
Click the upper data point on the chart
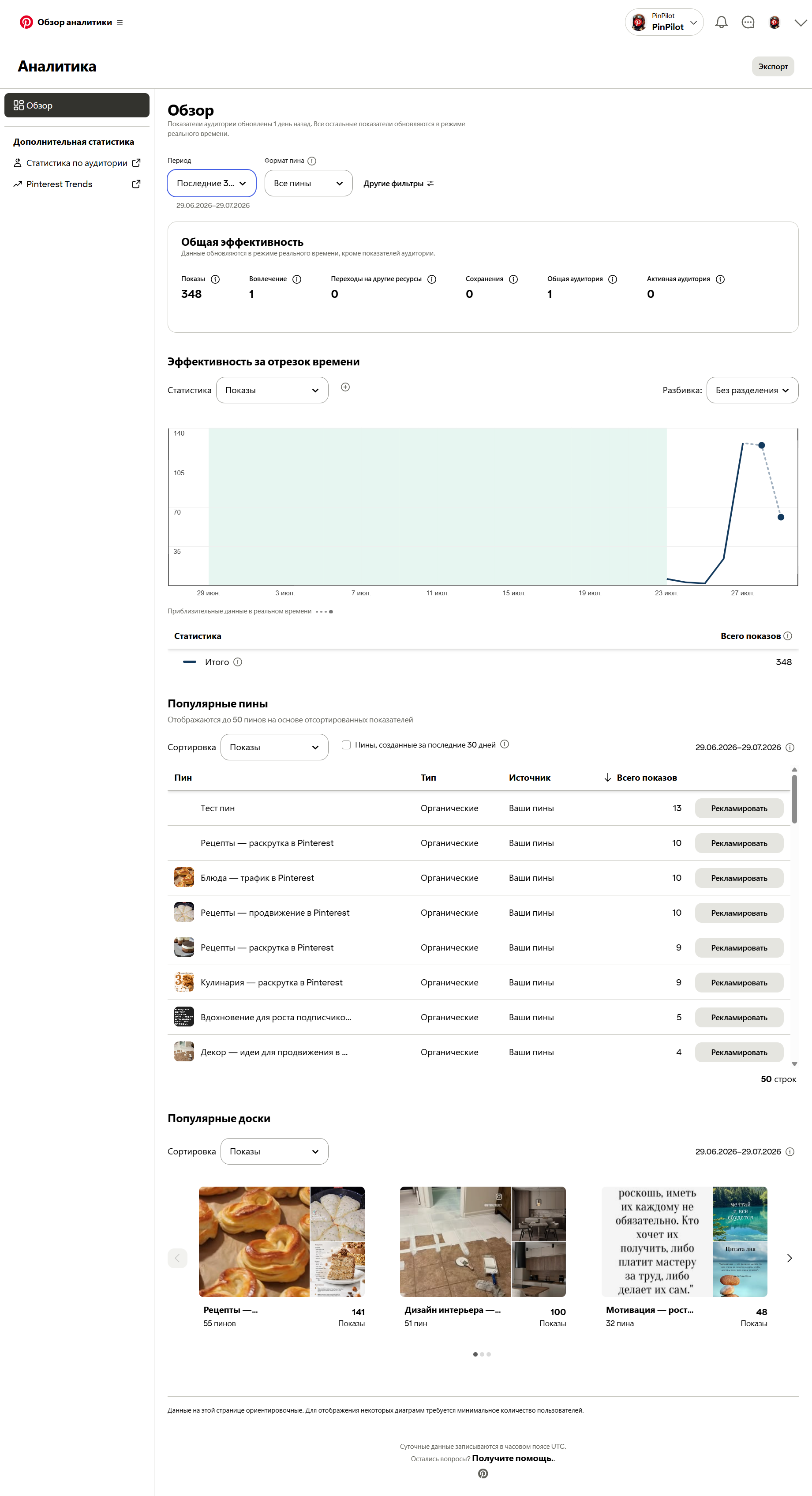pos(762,445)
